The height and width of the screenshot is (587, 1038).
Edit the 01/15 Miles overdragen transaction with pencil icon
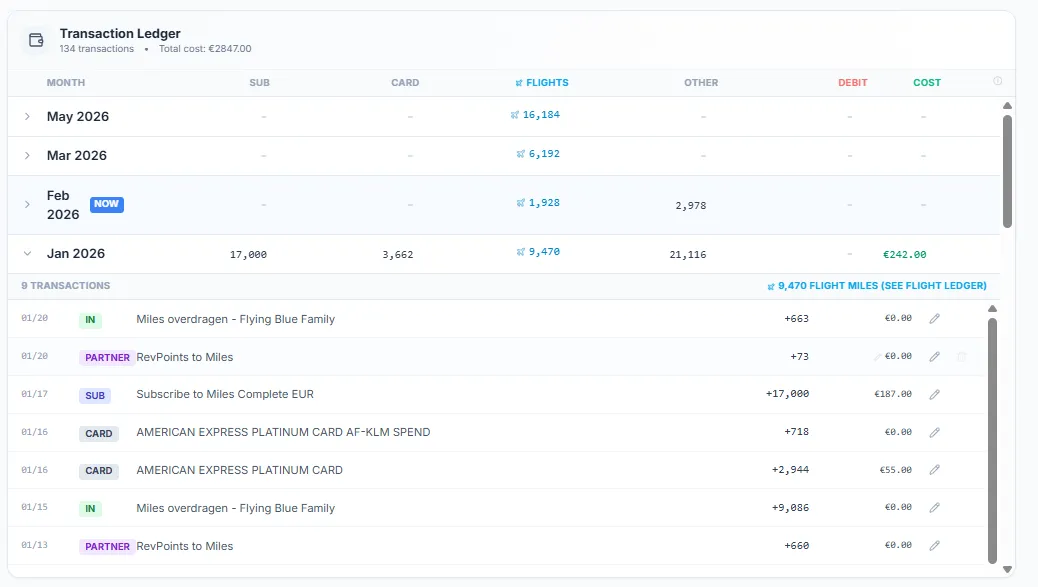point(935,507)
